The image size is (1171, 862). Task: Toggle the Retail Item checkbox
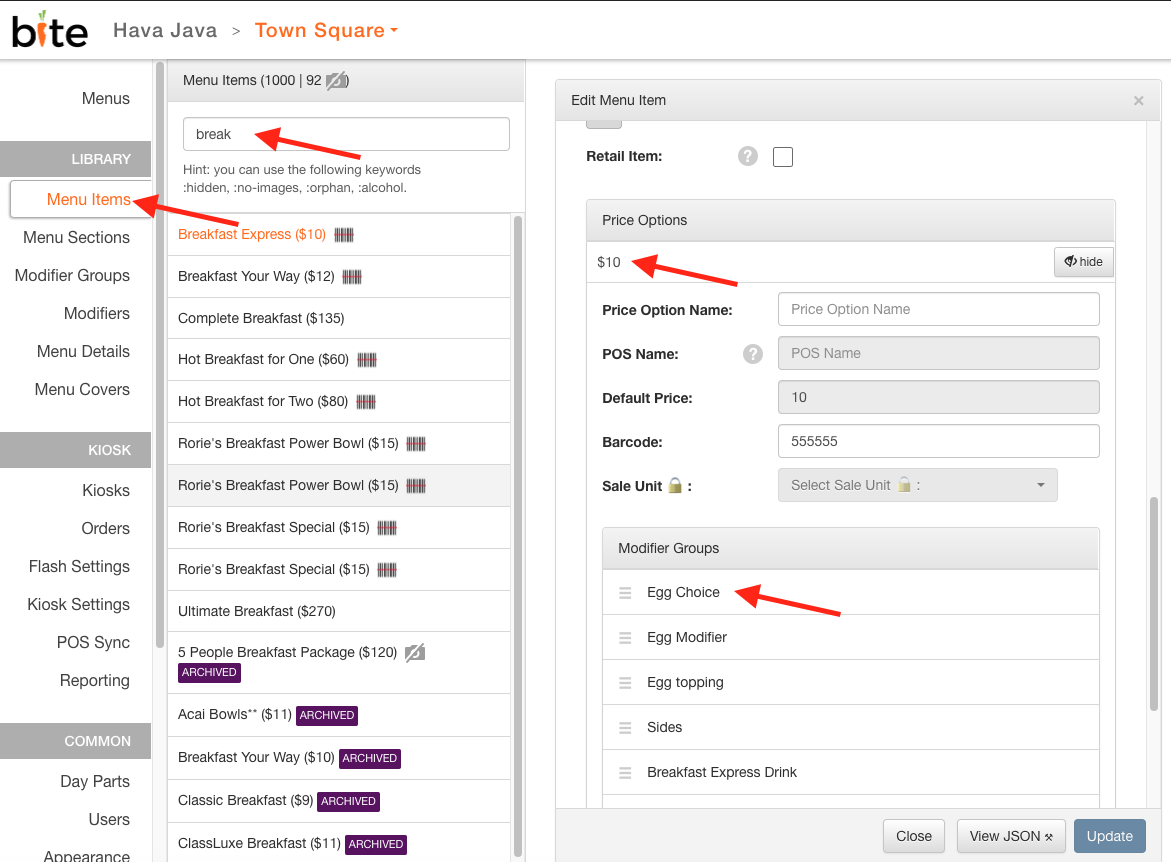pos(783,157)
